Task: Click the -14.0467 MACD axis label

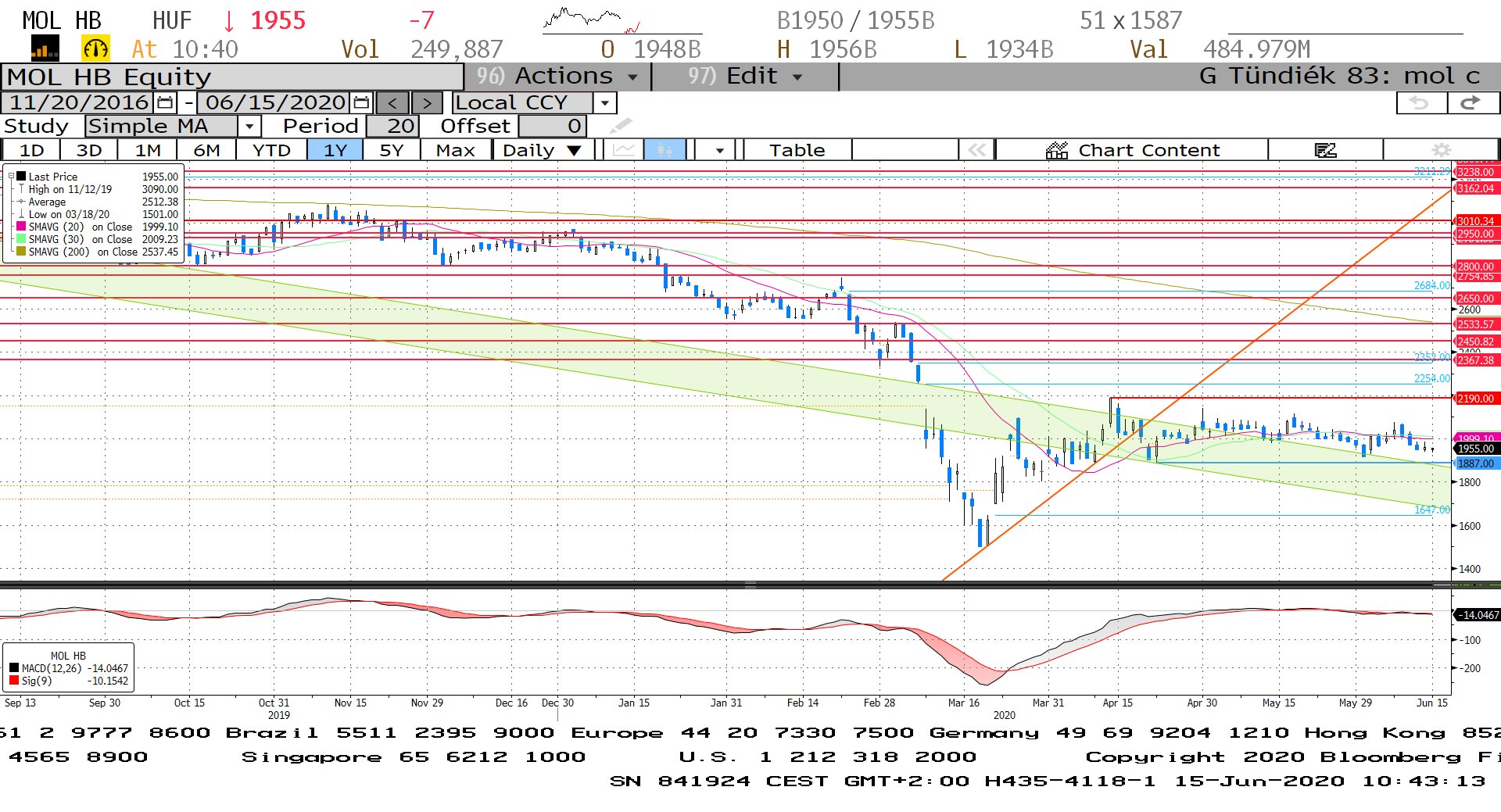Action: (1476, 615)
